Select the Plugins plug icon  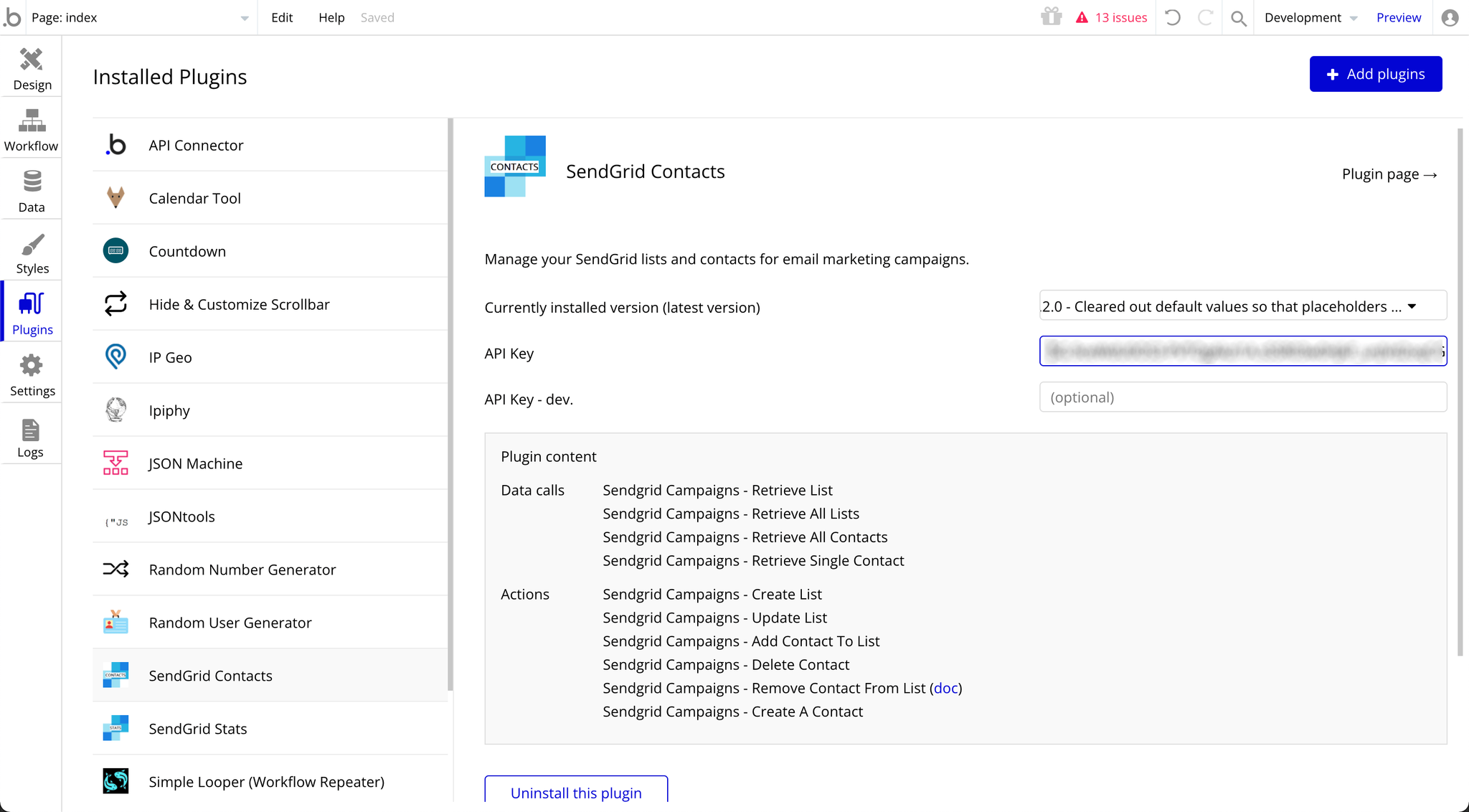(32, 304)
